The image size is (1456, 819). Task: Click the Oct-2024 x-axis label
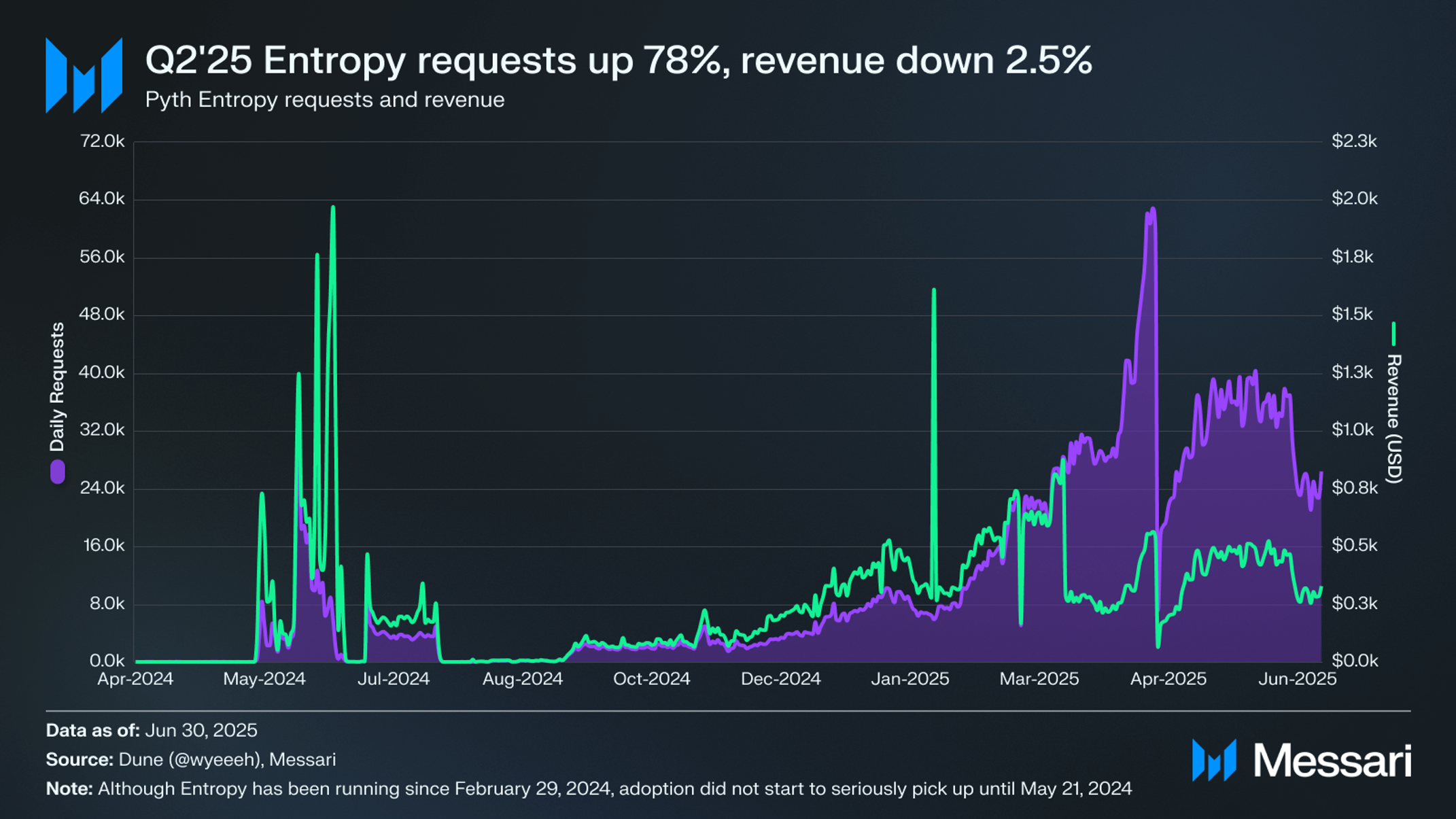[652, 679]
